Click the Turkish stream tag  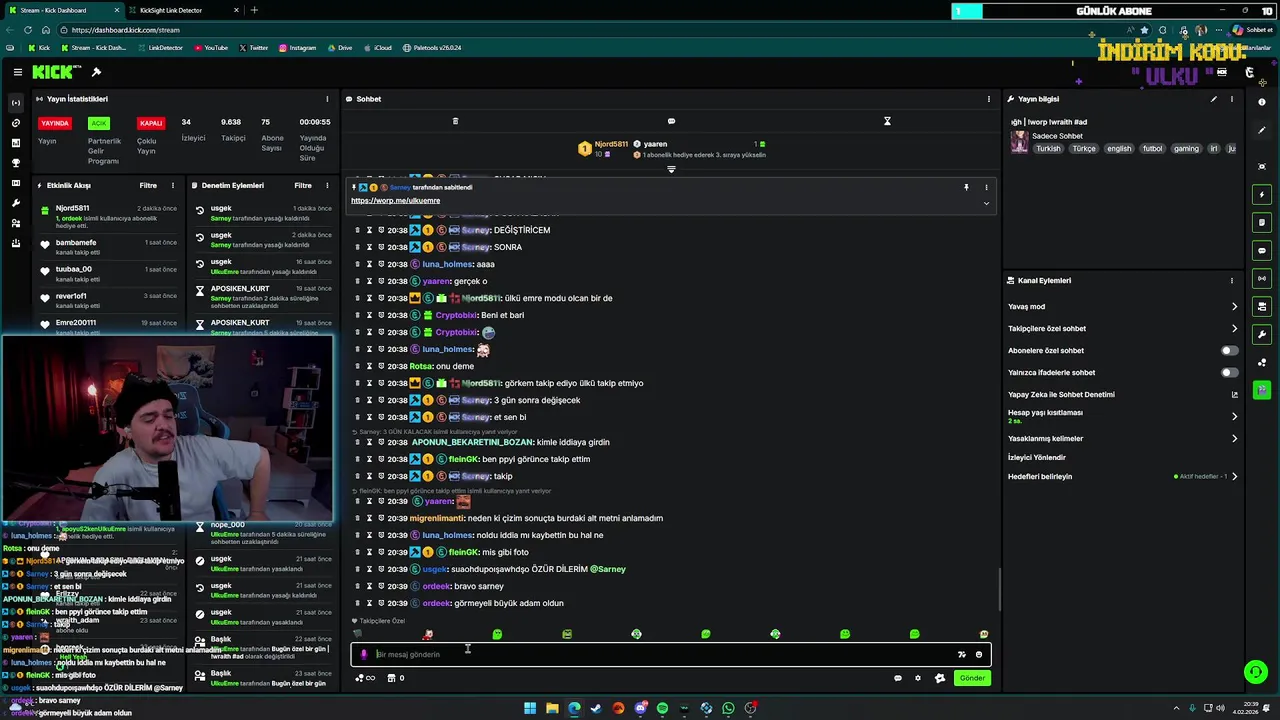click(x=1048, y=148)
